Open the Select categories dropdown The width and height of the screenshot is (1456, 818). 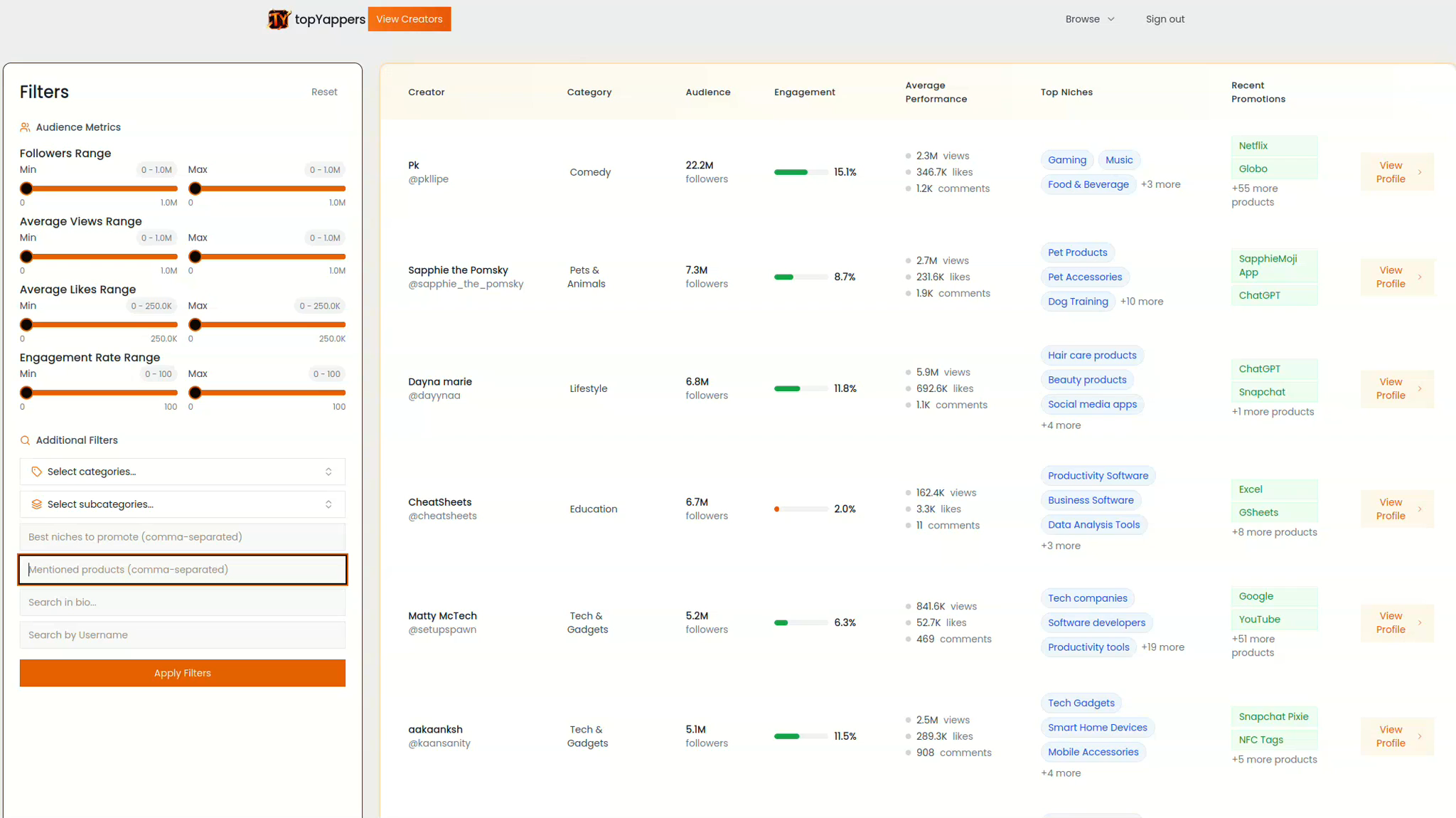click(x=183, y=472)
